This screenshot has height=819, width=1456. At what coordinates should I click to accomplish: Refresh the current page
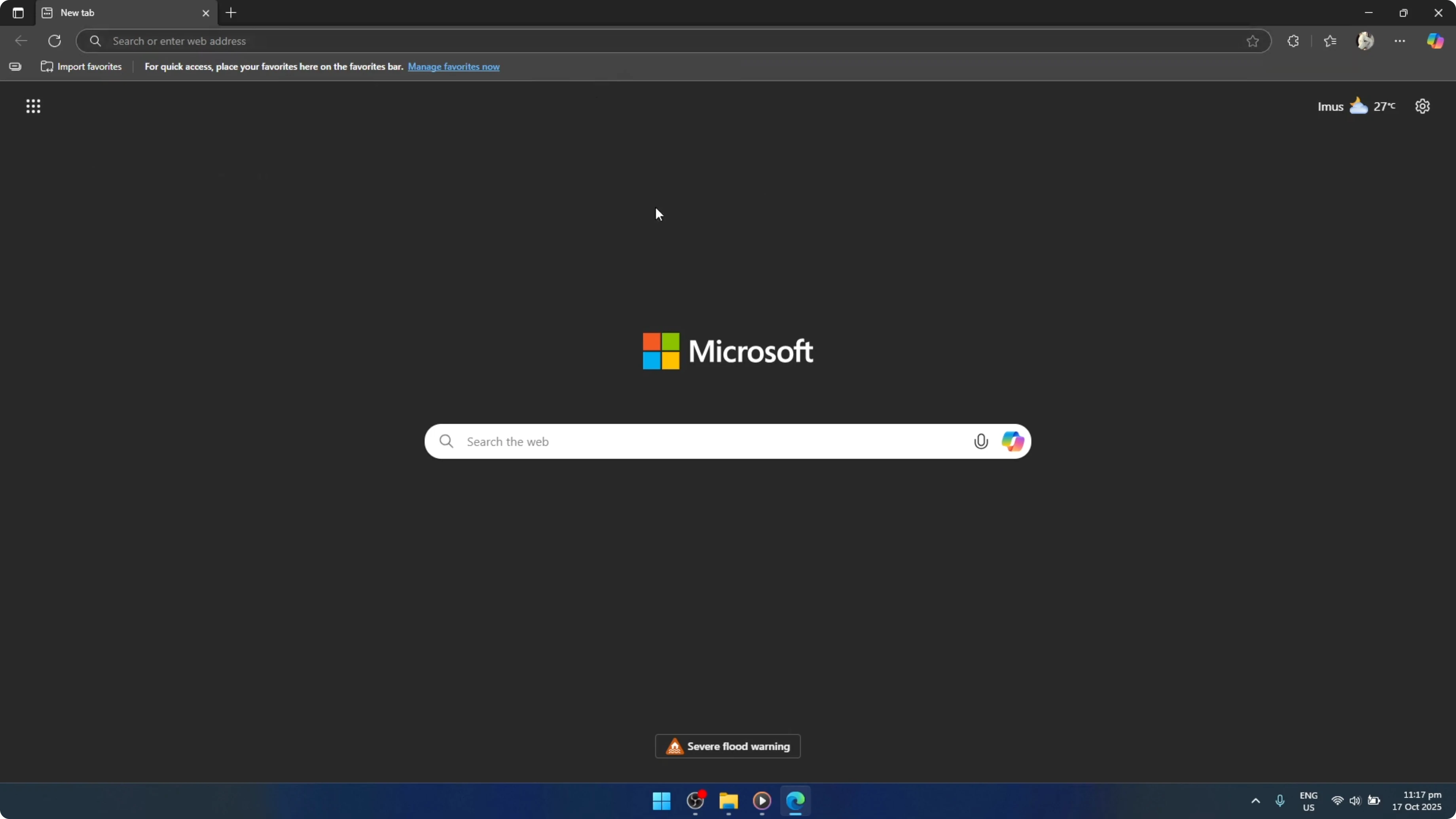[x=54, y=41]
